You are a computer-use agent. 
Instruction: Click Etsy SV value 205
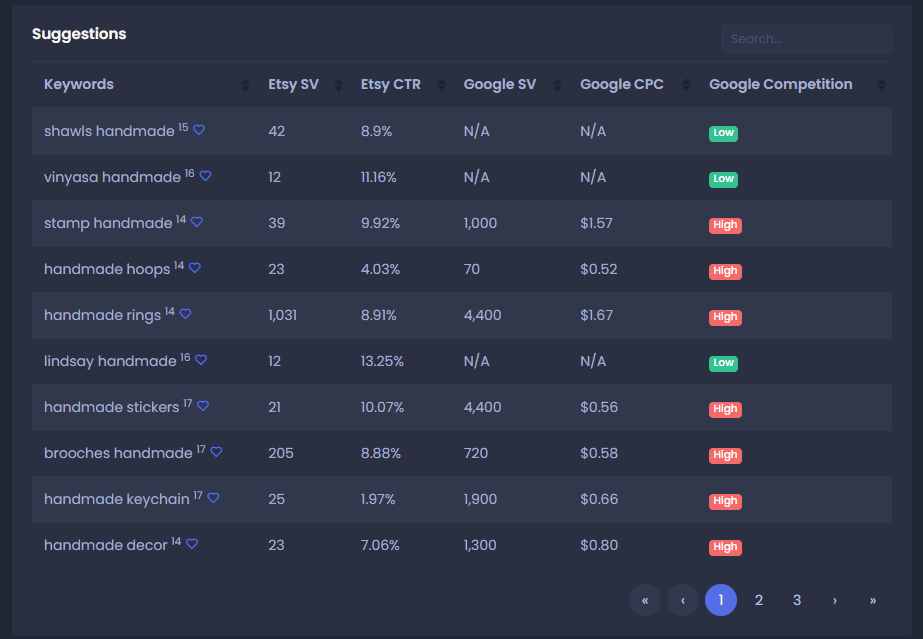click(x=281, y=453)
